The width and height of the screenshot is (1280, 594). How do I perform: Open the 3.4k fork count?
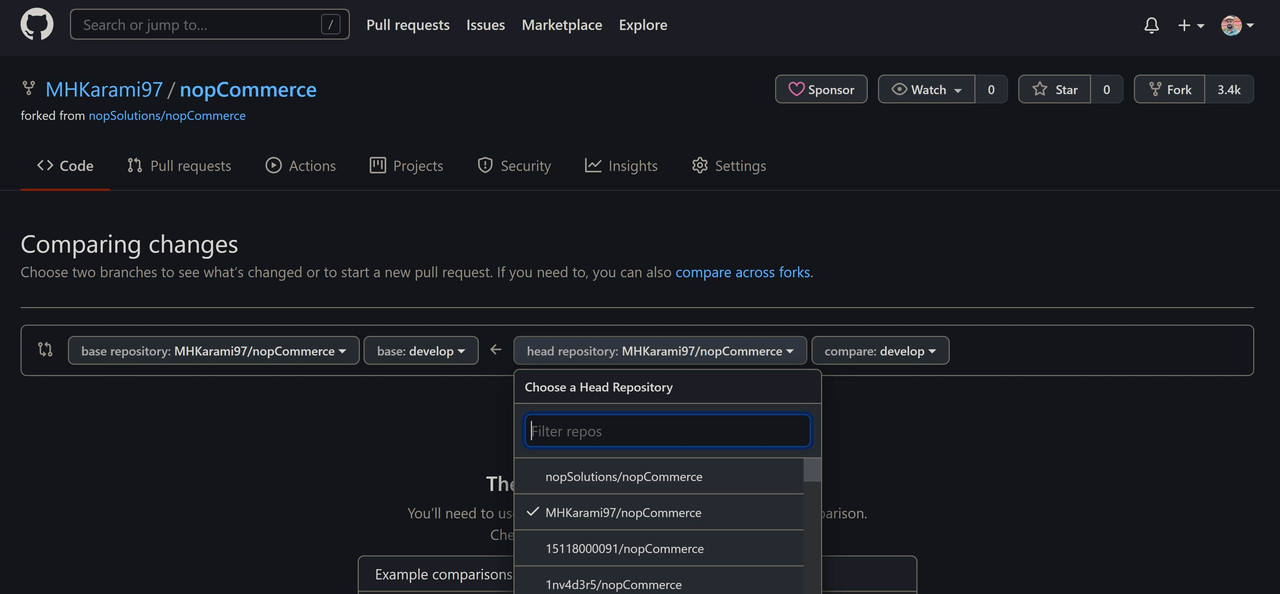click(x=1229, y=89)
